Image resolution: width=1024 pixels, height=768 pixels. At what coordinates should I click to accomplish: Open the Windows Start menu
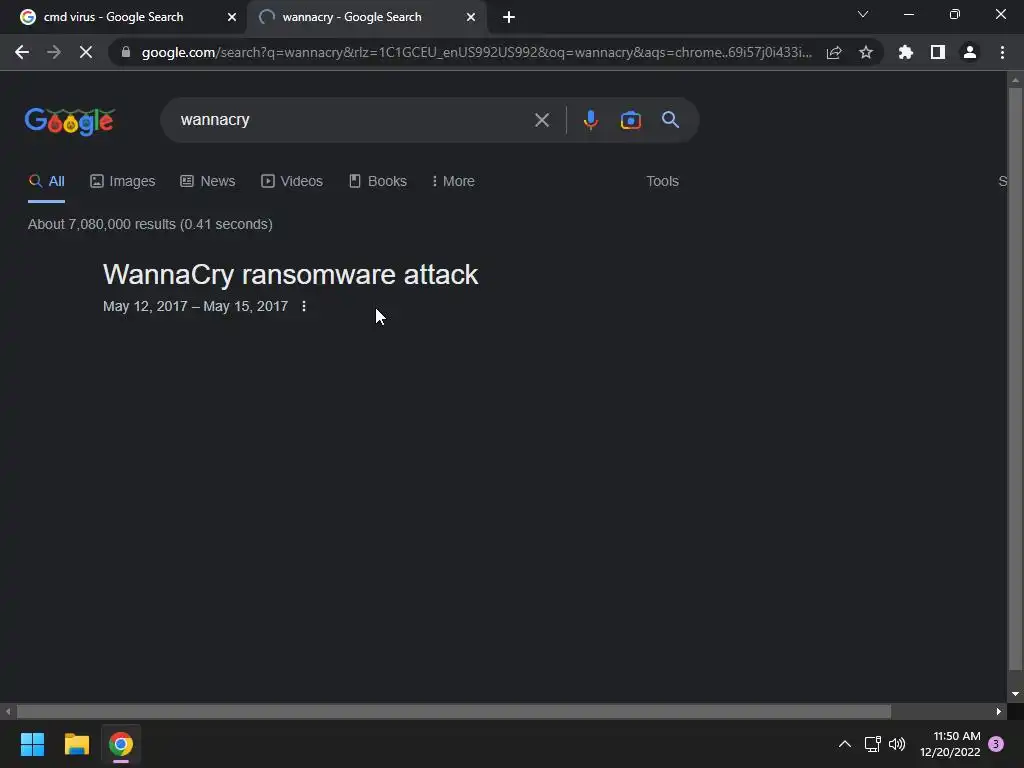(x=32, y=744)
